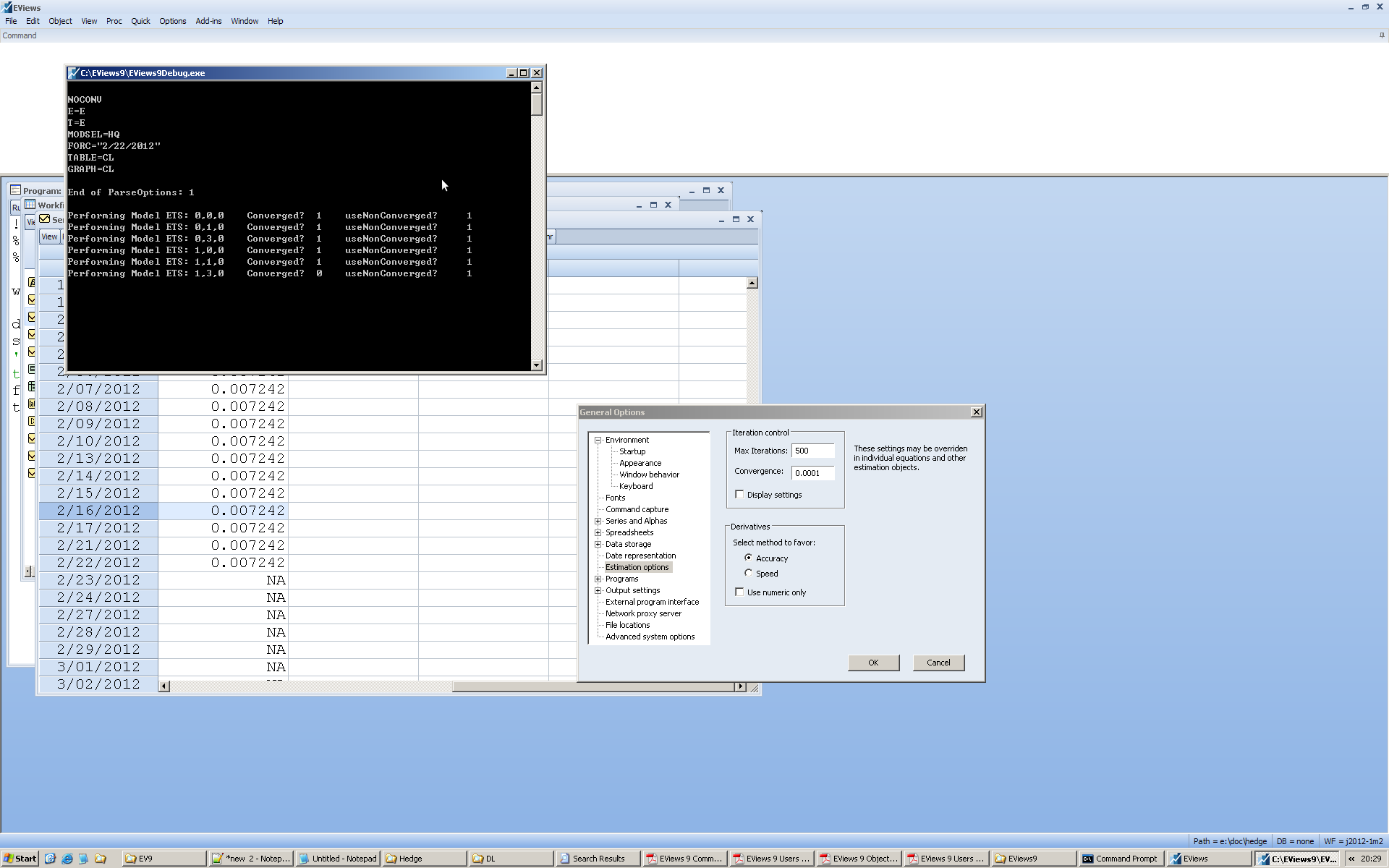Open EViews 9 Object... PDF in taskbar
This screenshot has width=1389, height=868.
(x=859, y=859)
